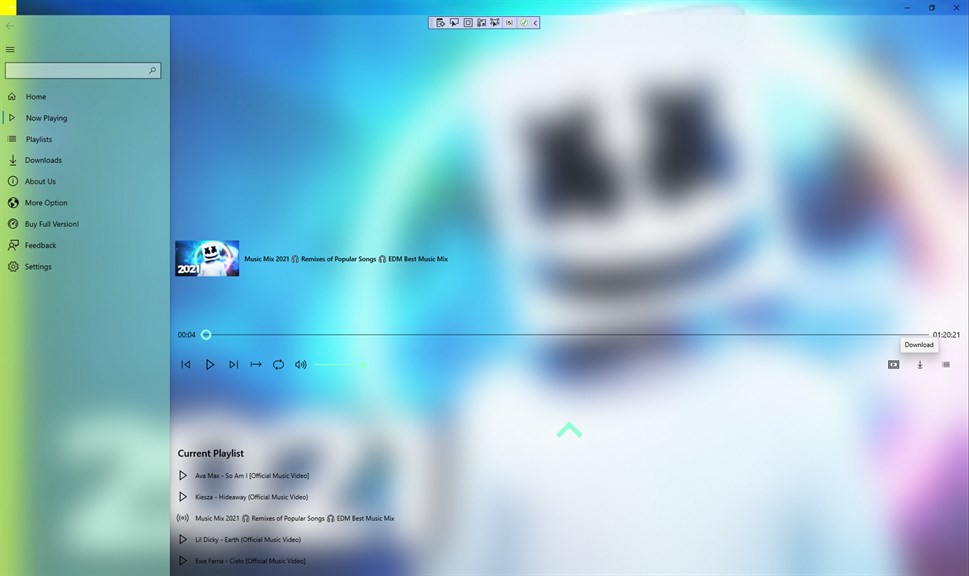Click the now-playing indicator for Music Mix 2021
Viewport: 969px width, 576px height.
(183, 518)
